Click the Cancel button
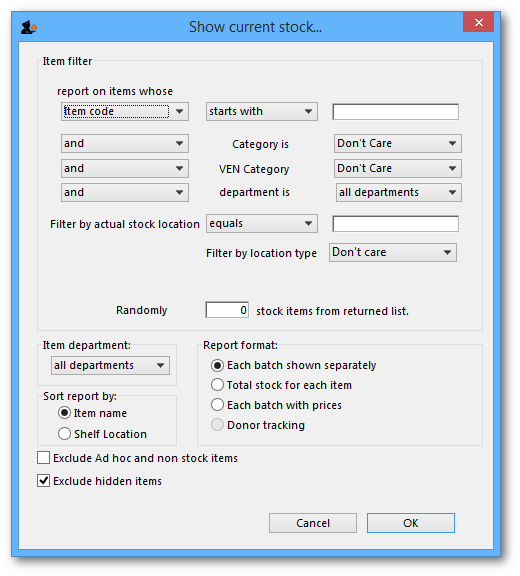Viewport: 520px width, 576px height. tap(313, 523)
